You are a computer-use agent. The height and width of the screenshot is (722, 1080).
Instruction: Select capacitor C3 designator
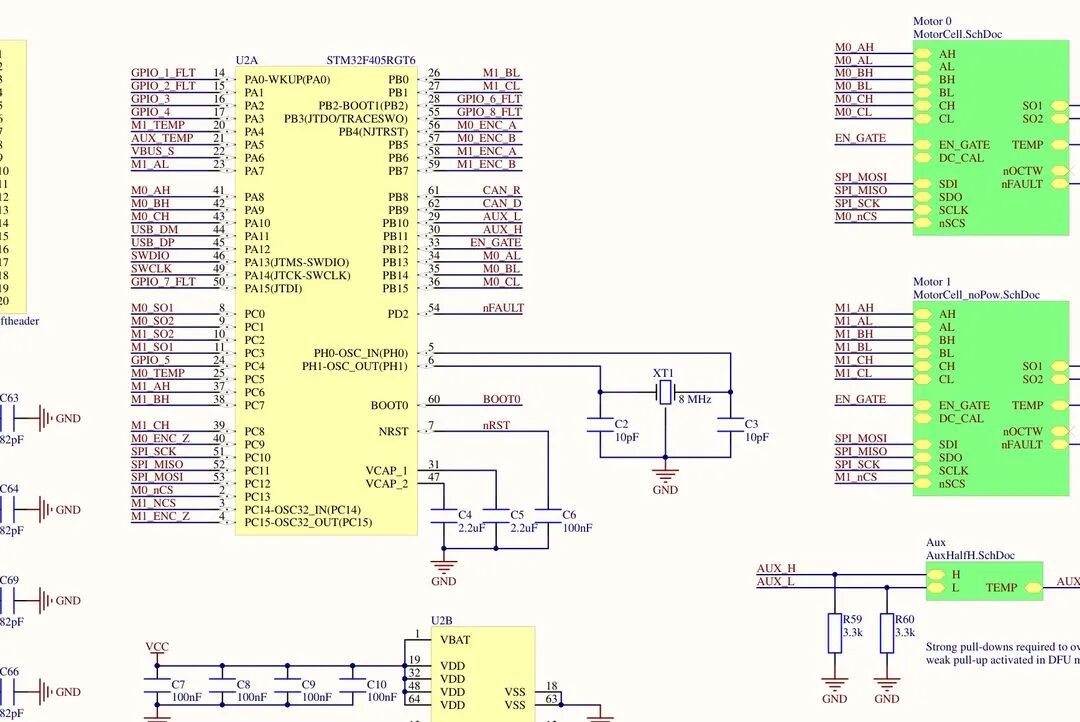[x=751, y=424]
